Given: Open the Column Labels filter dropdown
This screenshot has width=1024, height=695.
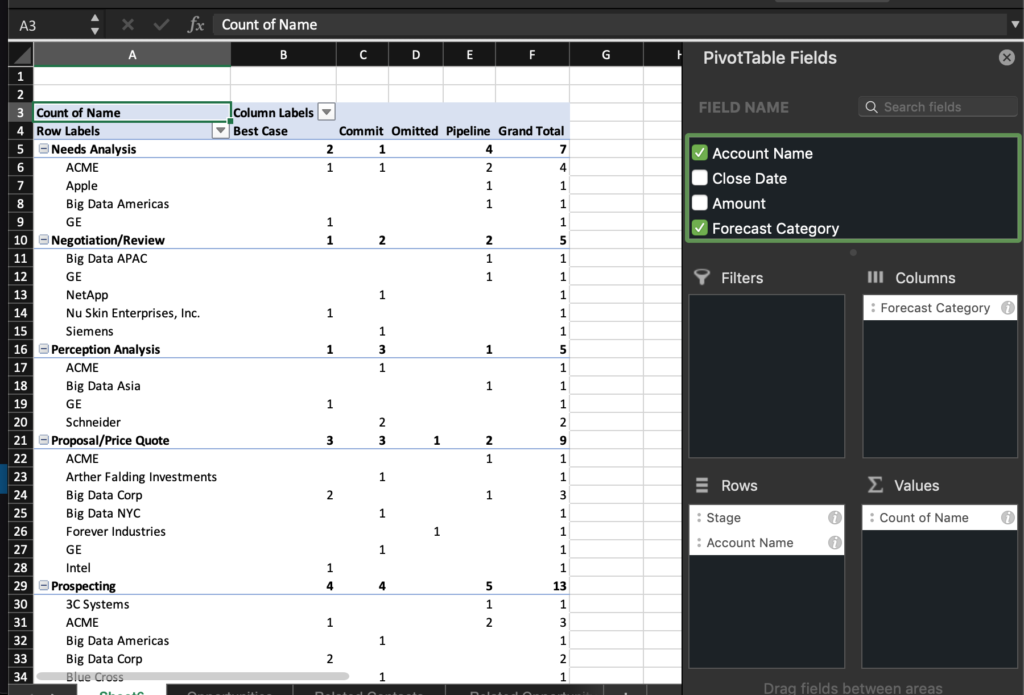Looking at the screenshot, I should click(x=326, y=112).
